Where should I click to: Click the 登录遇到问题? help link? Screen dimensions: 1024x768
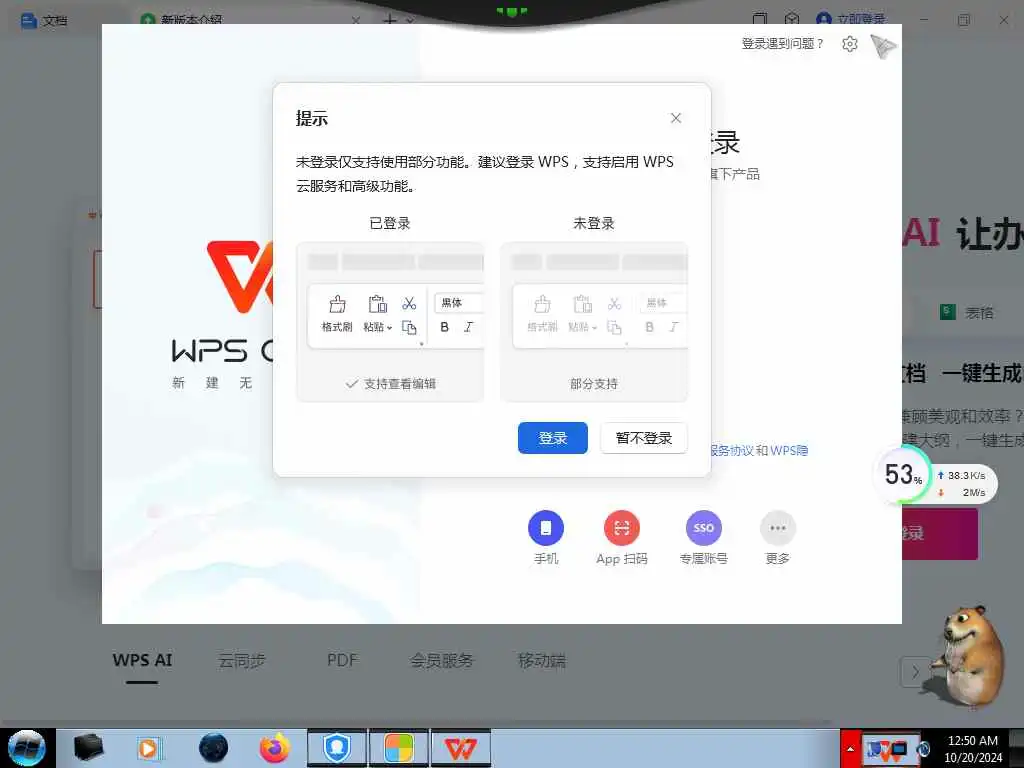[782, 44]
